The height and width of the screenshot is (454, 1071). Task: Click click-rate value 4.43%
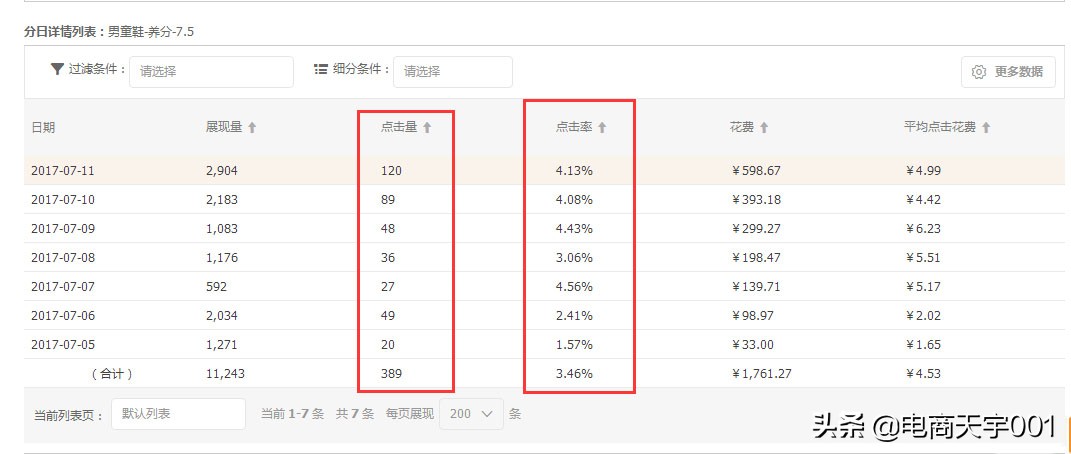point(574,229)
